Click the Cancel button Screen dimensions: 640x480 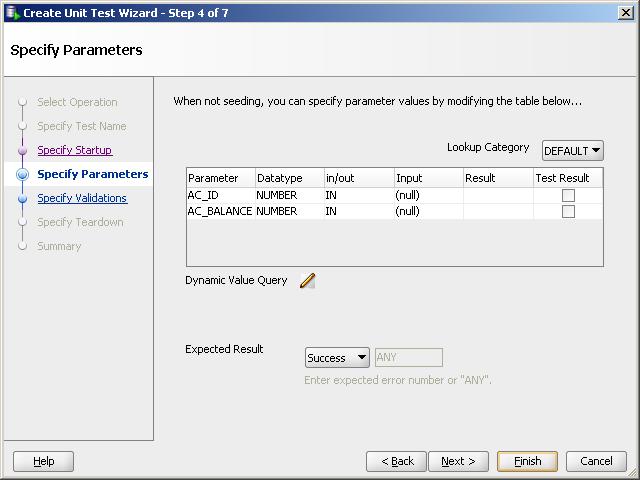click(x=596, y=461)
